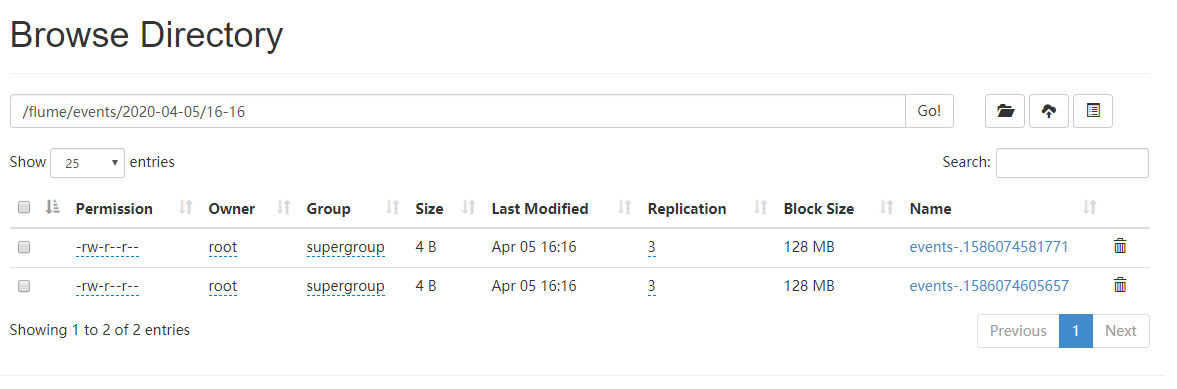The image size is (1177, 389).
Task: Click the Go! button
Action: [929, 111]
